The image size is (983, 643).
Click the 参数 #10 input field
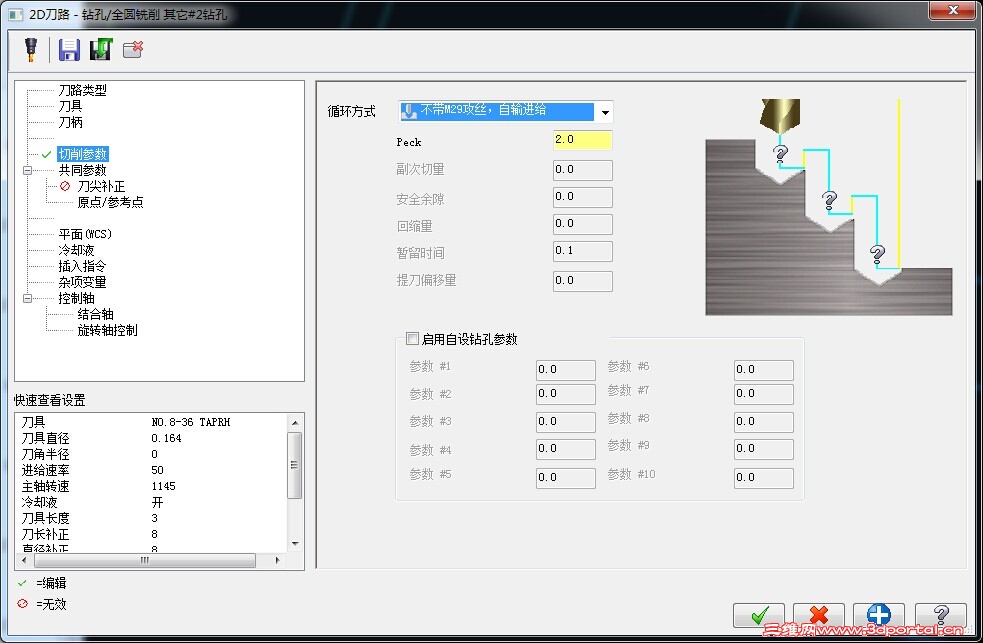pos(764,478)
